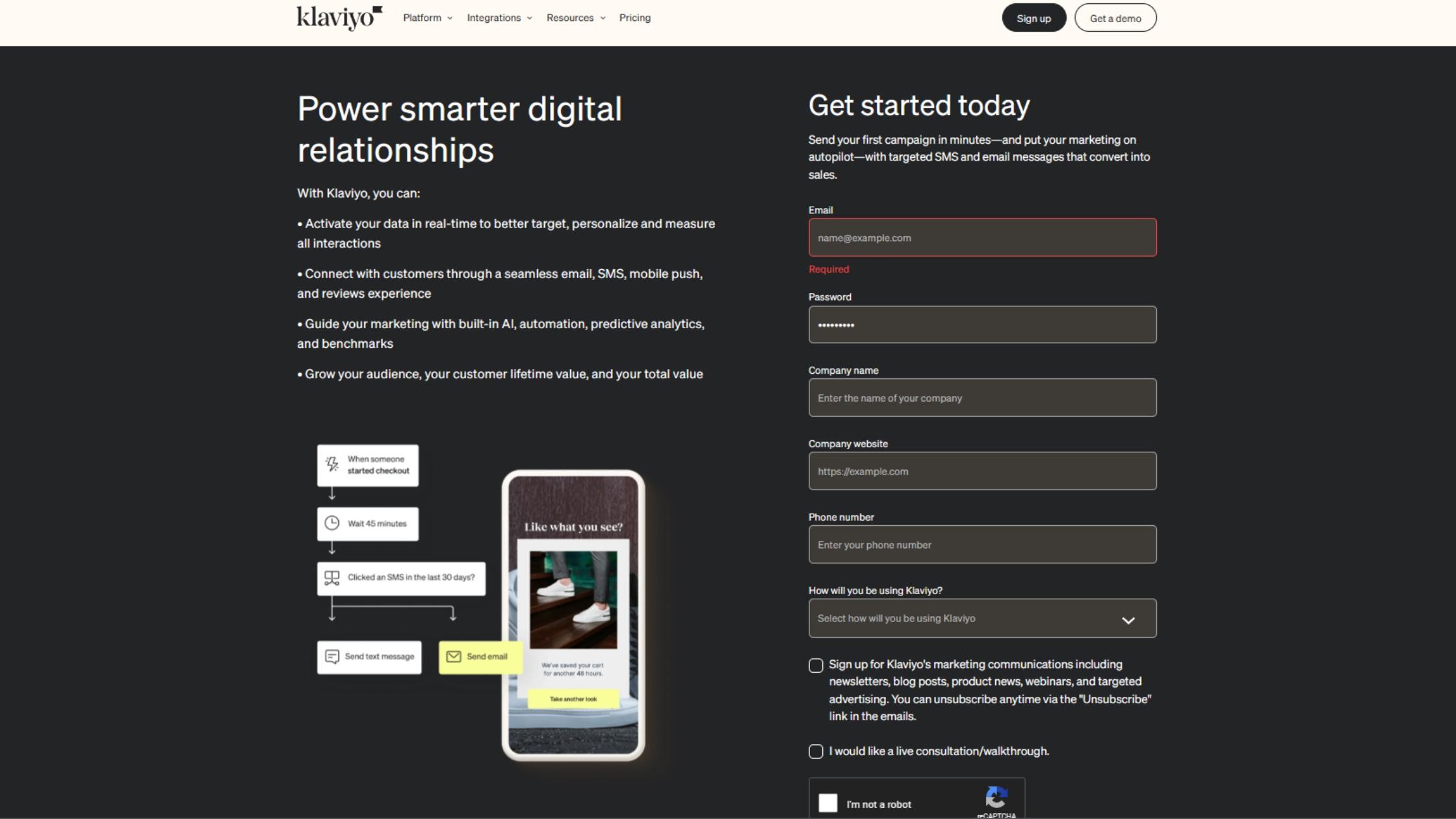Enable the live consultation checkbox
1456x819 pixels.
click(815, 751)
